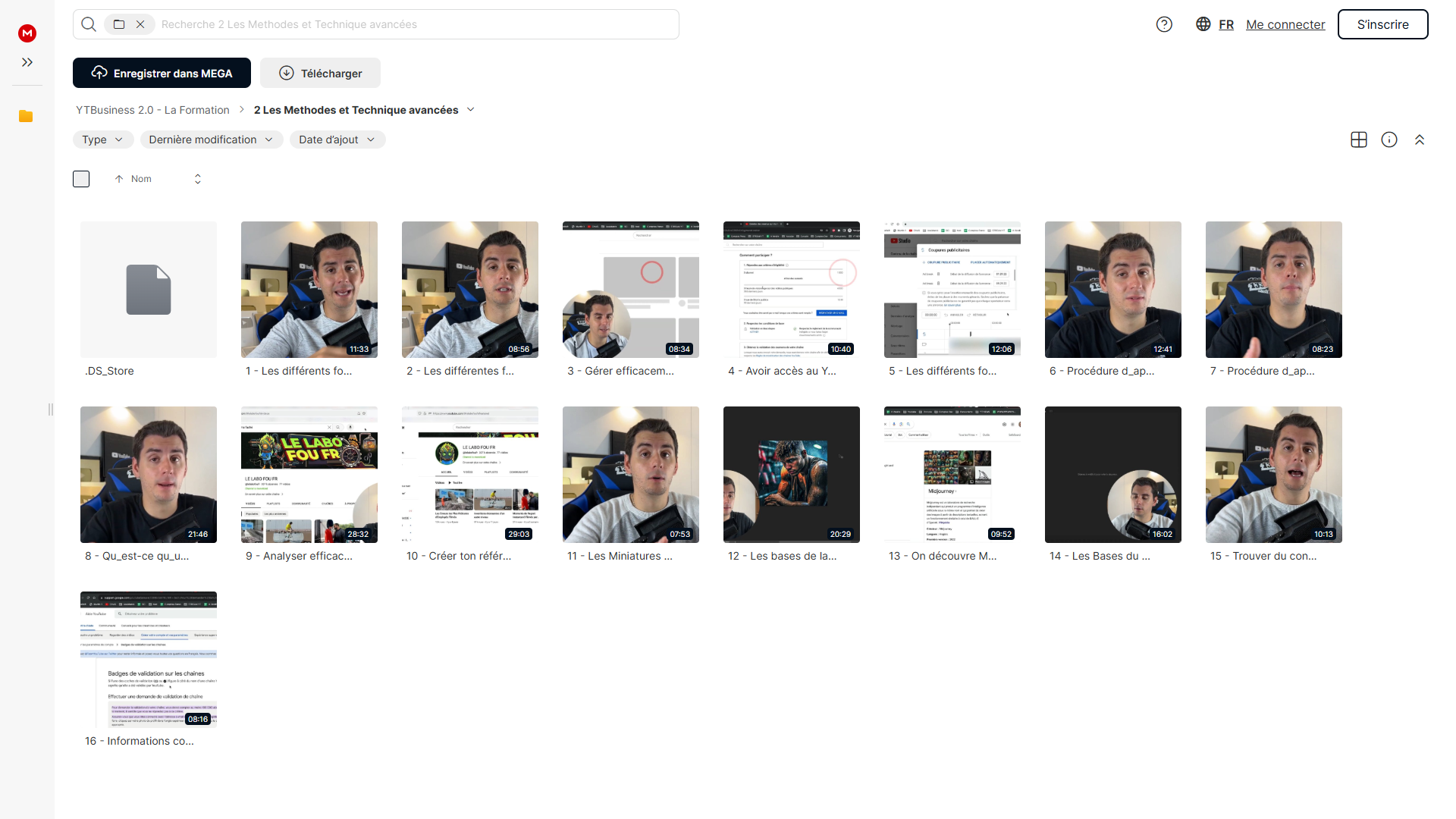Click file name 14 - Les Bases du ...
Viewport: 1456px width, 819px height.
1100,556
